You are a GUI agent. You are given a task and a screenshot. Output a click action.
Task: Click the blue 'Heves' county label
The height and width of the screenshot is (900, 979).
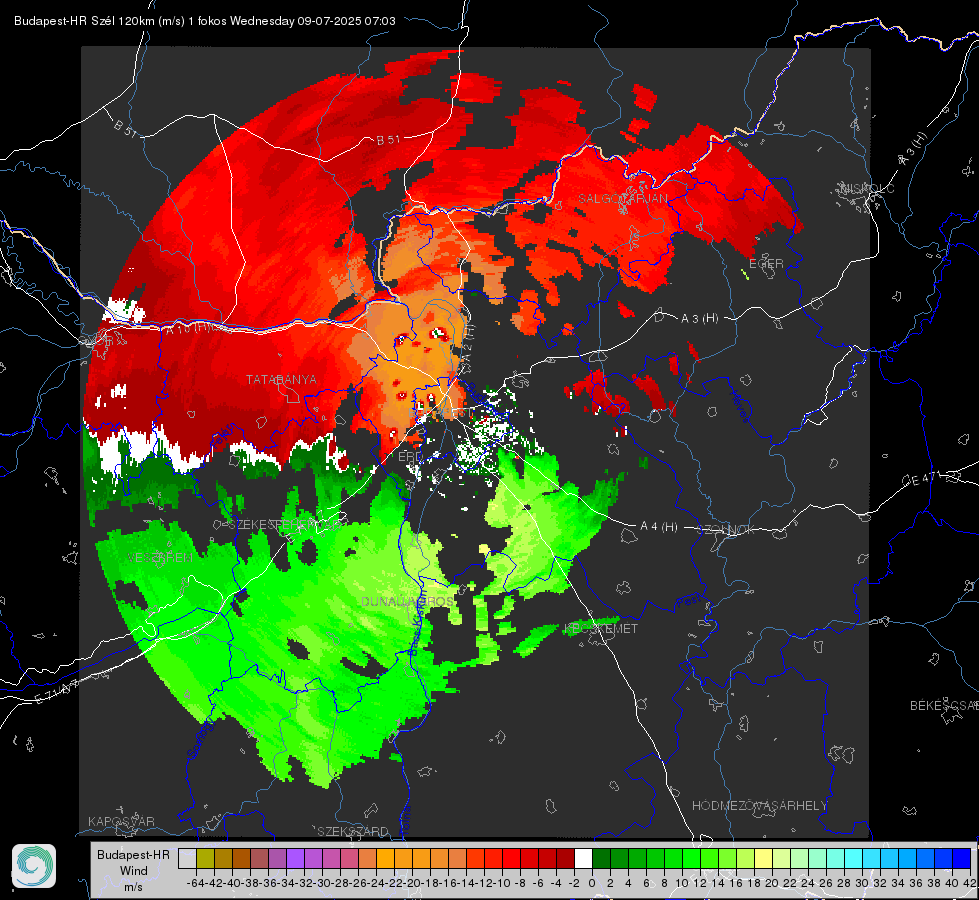(x=740, y=405)
